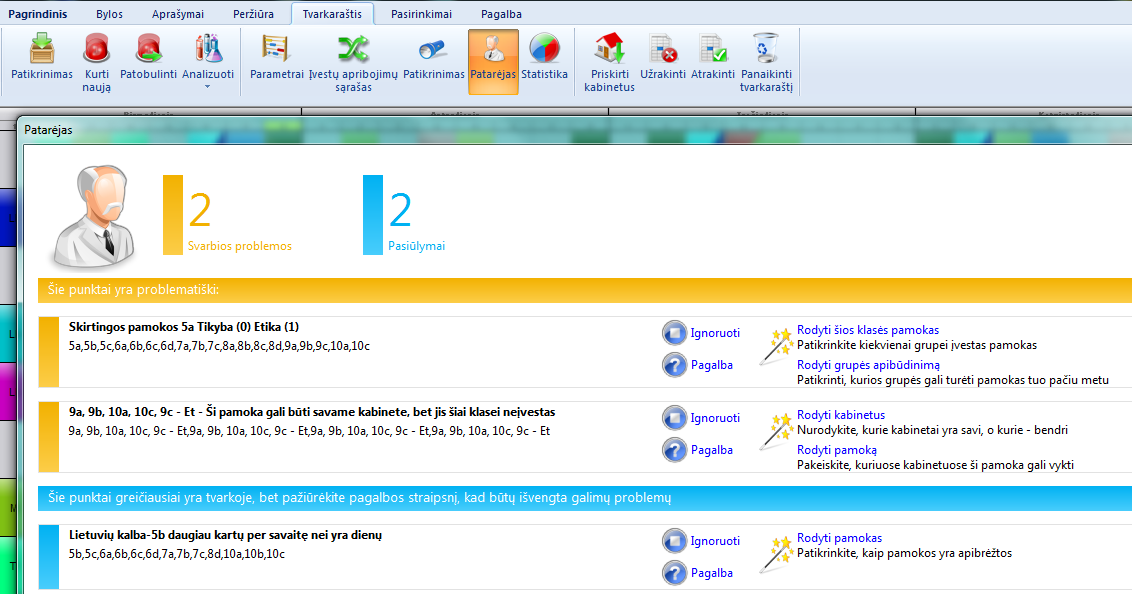Toggle the highlighted Patarėjas advisor button
The height and width of the screenshot is (594, 1132).
click(493, 61)
